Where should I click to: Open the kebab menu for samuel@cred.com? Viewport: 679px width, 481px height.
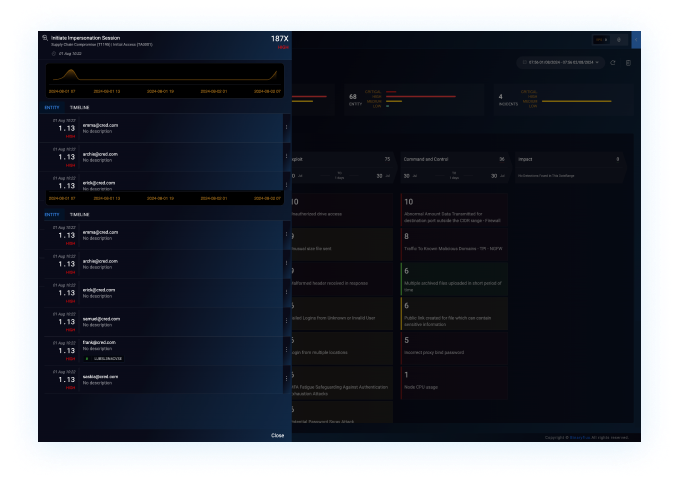286,322
